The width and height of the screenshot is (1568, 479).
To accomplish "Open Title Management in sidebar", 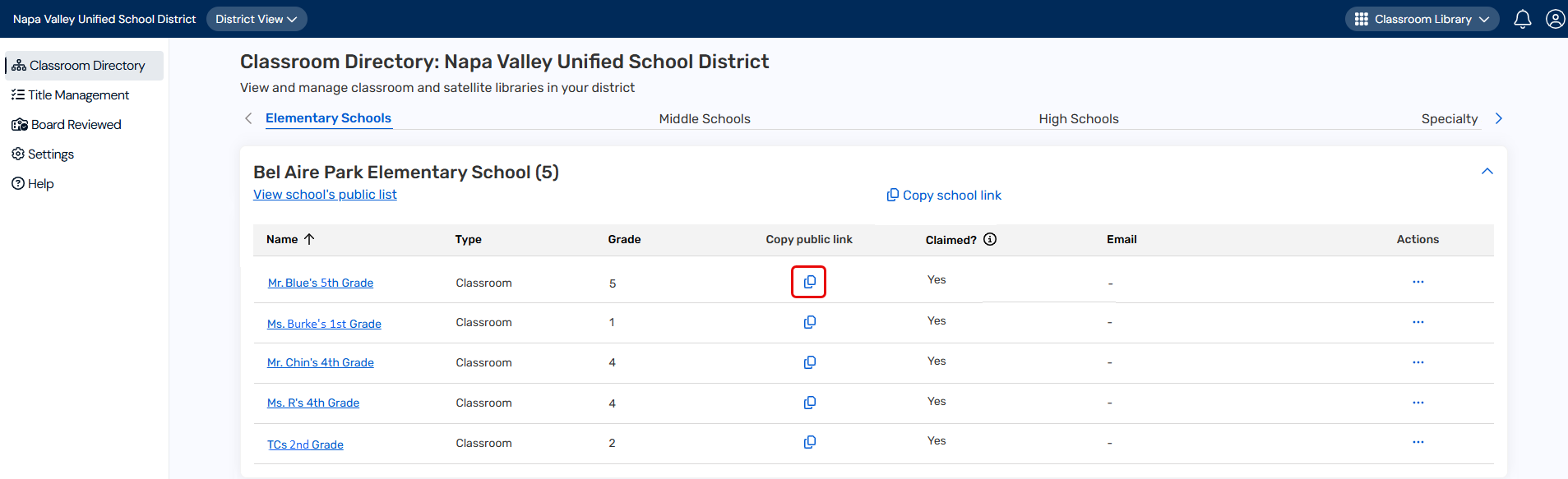I will (x=78, y=95).
